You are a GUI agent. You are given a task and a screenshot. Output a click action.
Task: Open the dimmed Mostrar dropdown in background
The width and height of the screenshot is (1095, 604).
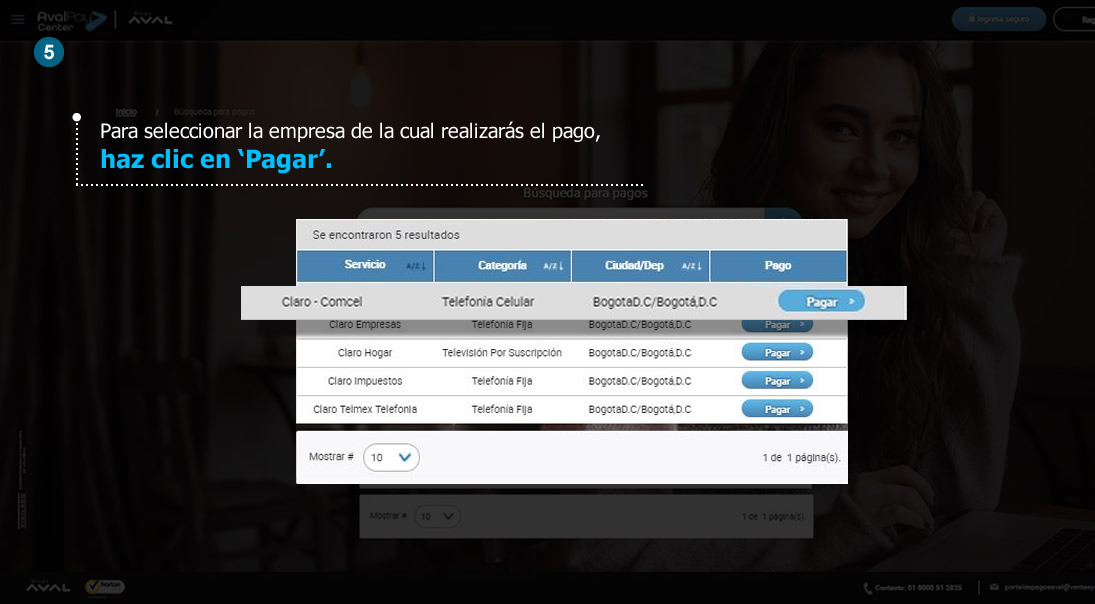tap(438, 517)
